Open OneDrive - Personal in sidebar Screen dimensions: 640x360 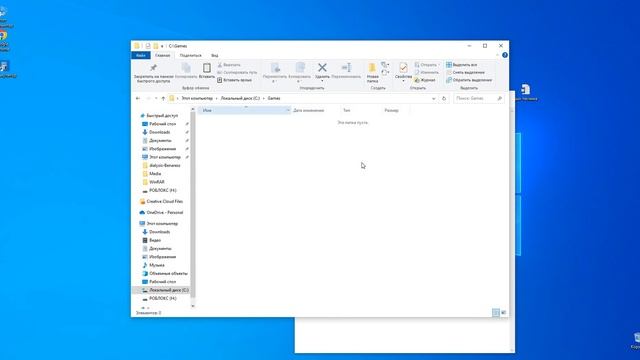[161, 213]
